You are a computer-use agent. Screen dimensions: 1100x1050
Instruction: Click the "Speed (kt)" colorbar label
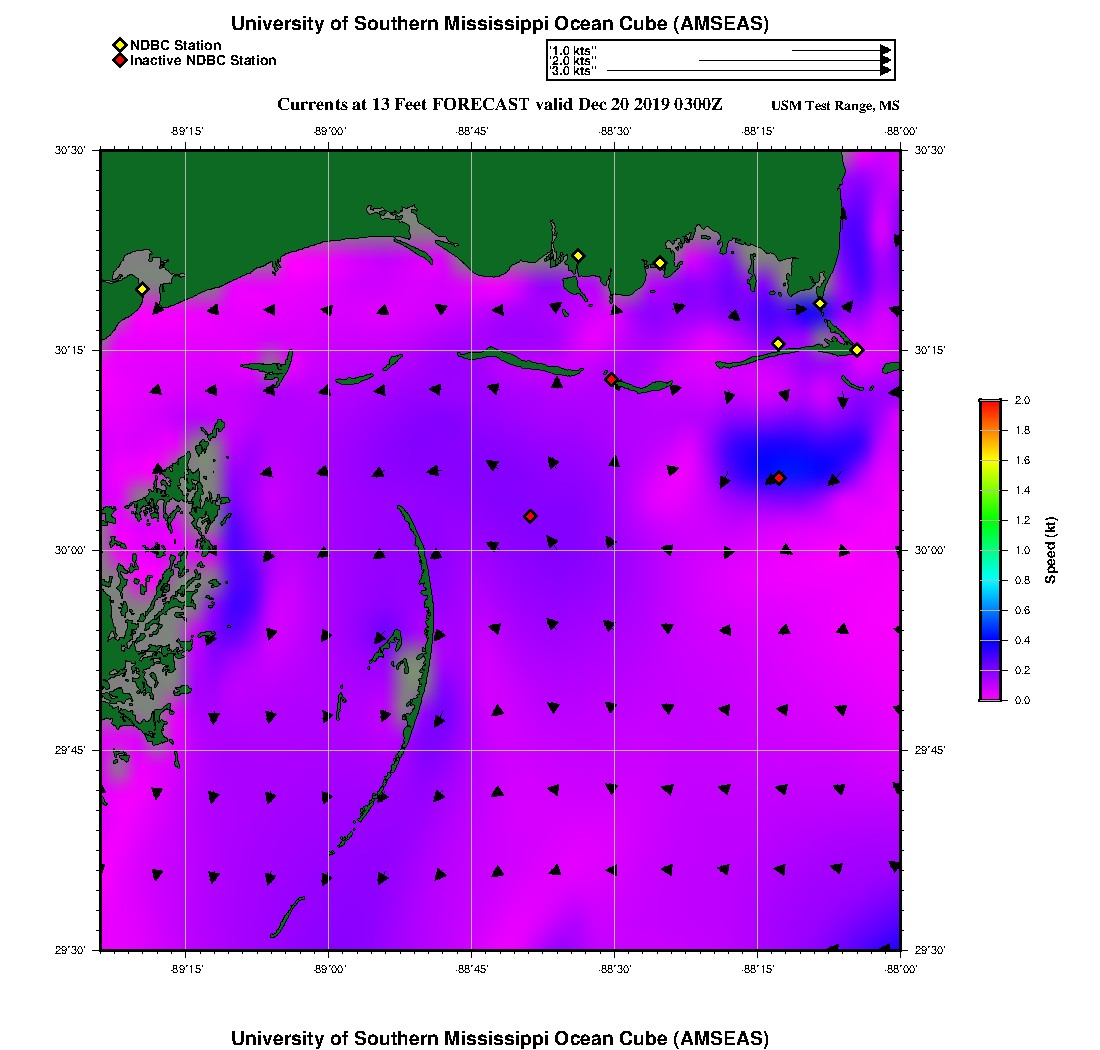point(1050,550)
